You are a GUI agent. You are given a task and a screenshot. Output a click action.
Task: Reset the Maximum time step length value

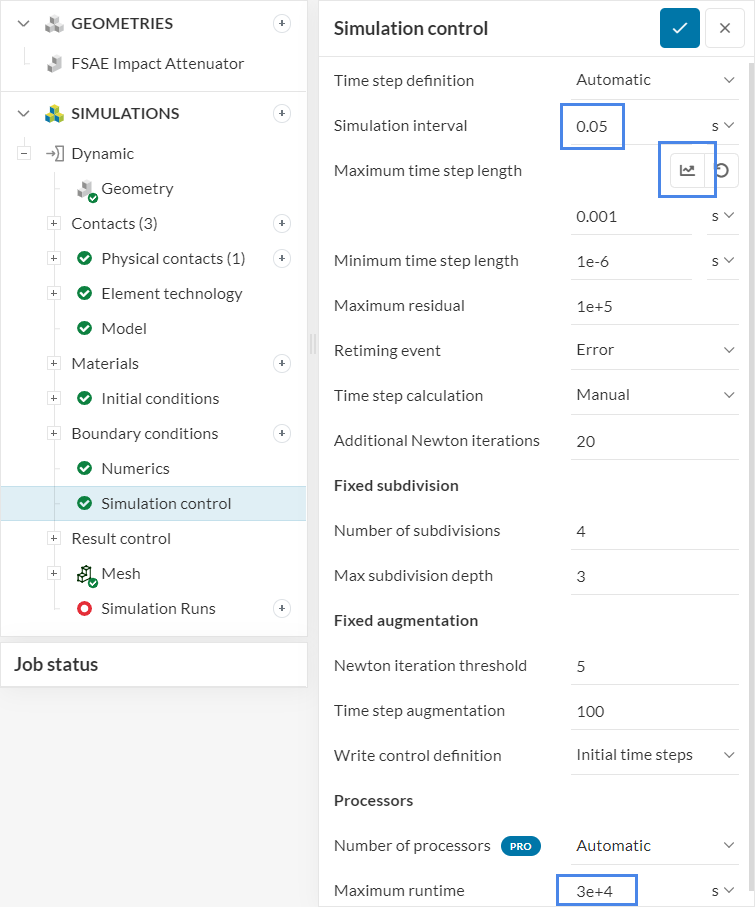click(x=722, y=170)
